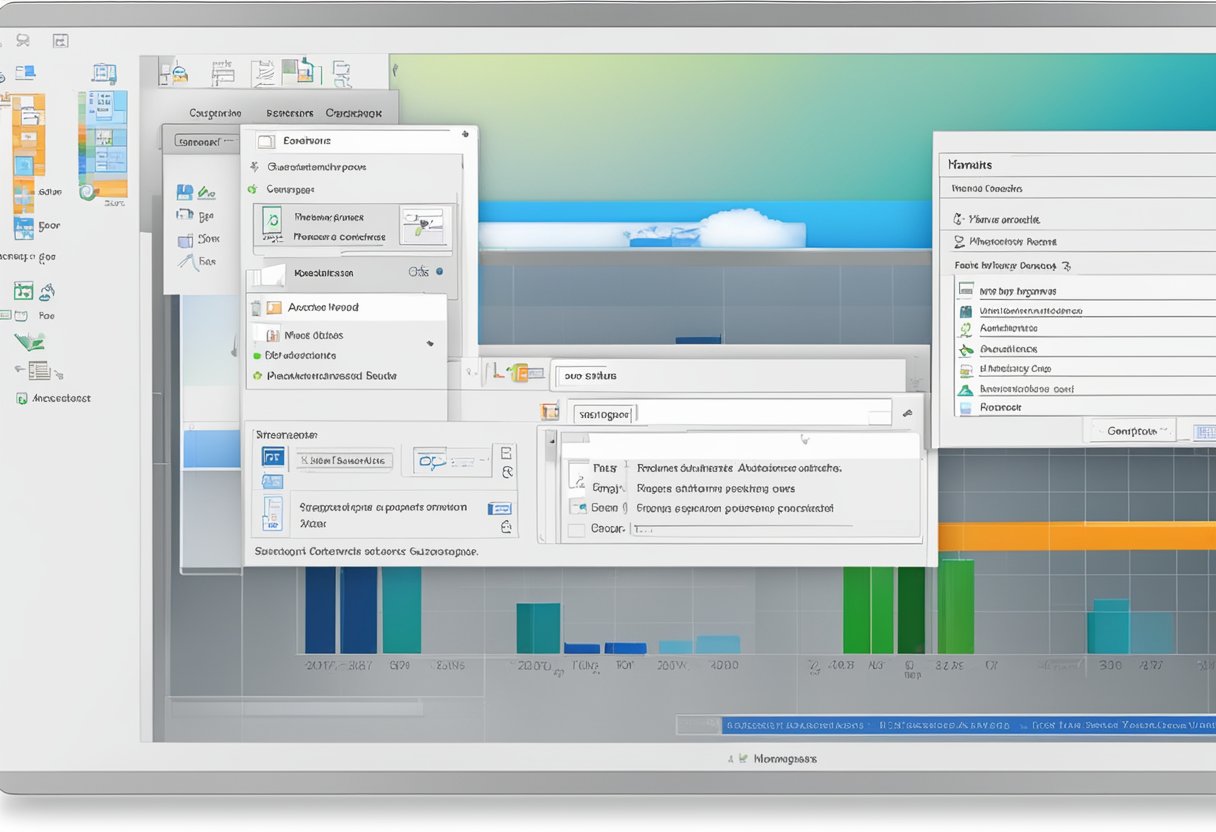Expand the submenu arrow beside Mece Obices

430,342
